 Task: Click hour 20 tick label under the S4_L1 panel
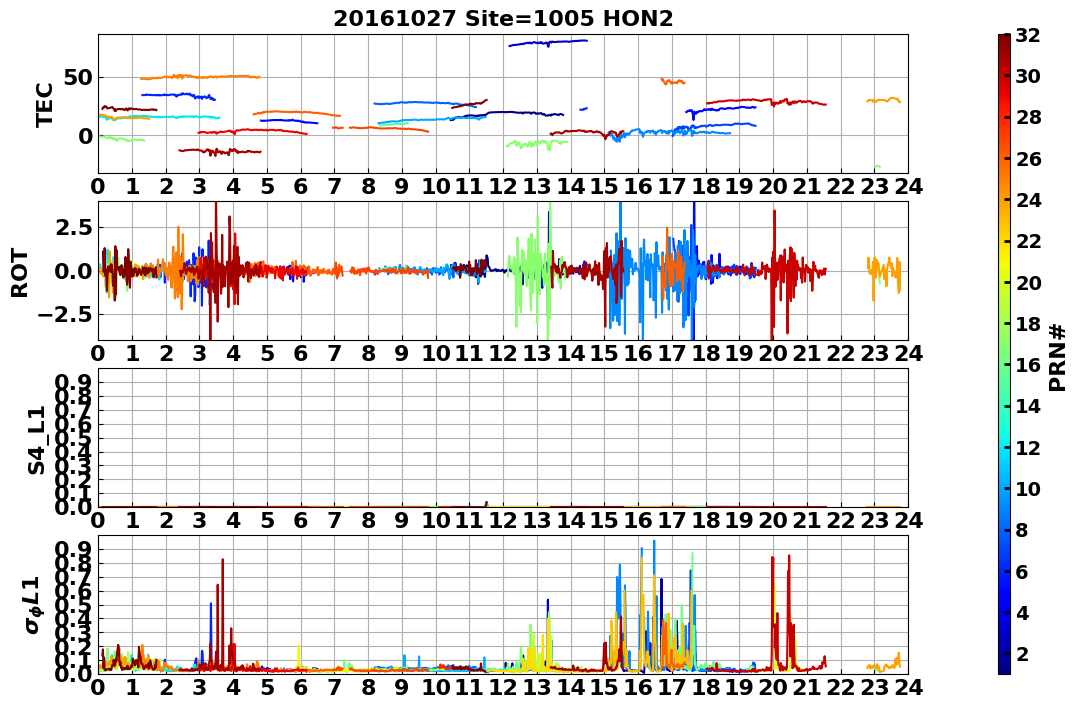tap(773, 521)
